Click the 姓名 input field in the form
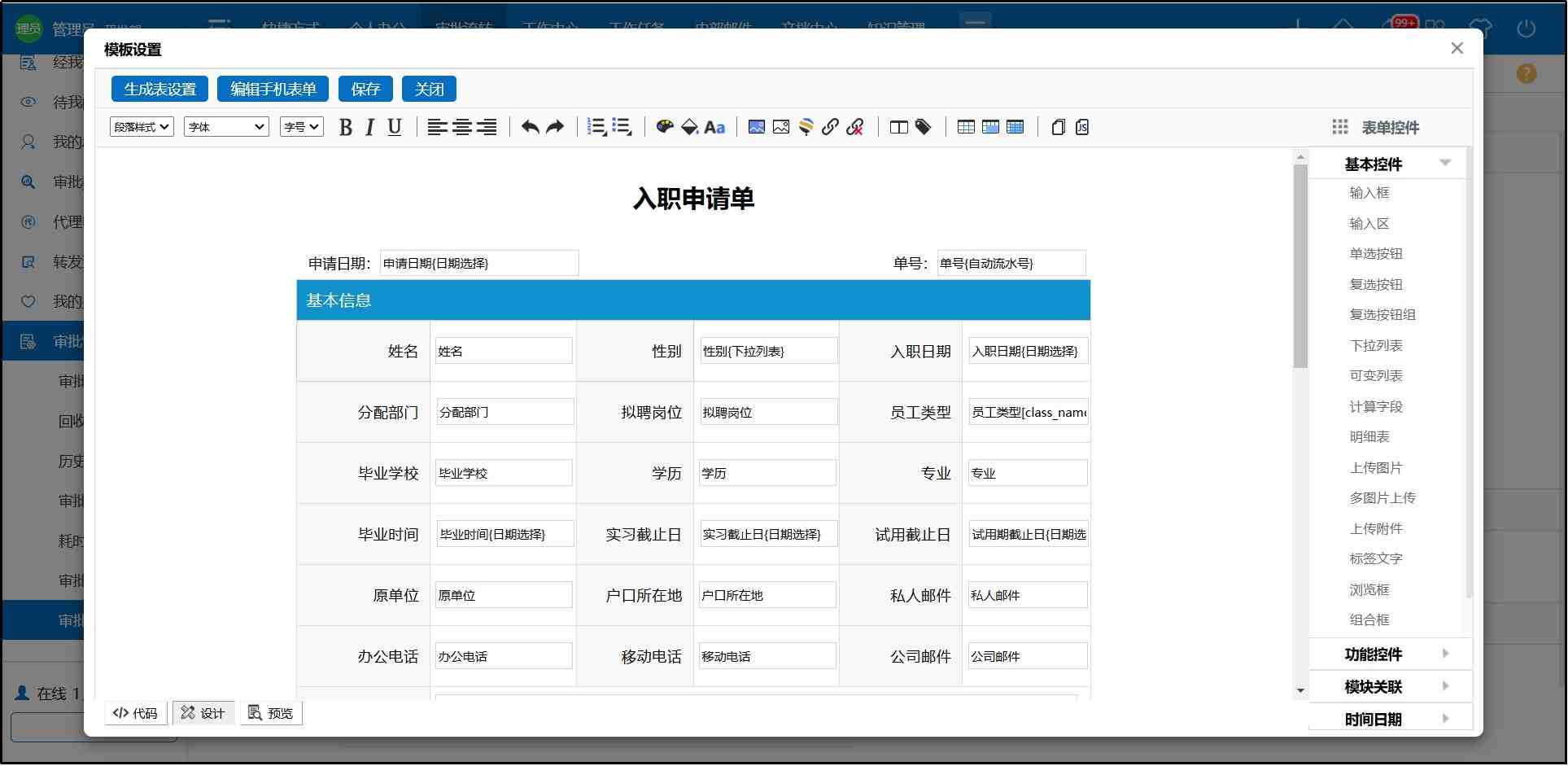Screen dimensions: 1568x766 point(504,351)
